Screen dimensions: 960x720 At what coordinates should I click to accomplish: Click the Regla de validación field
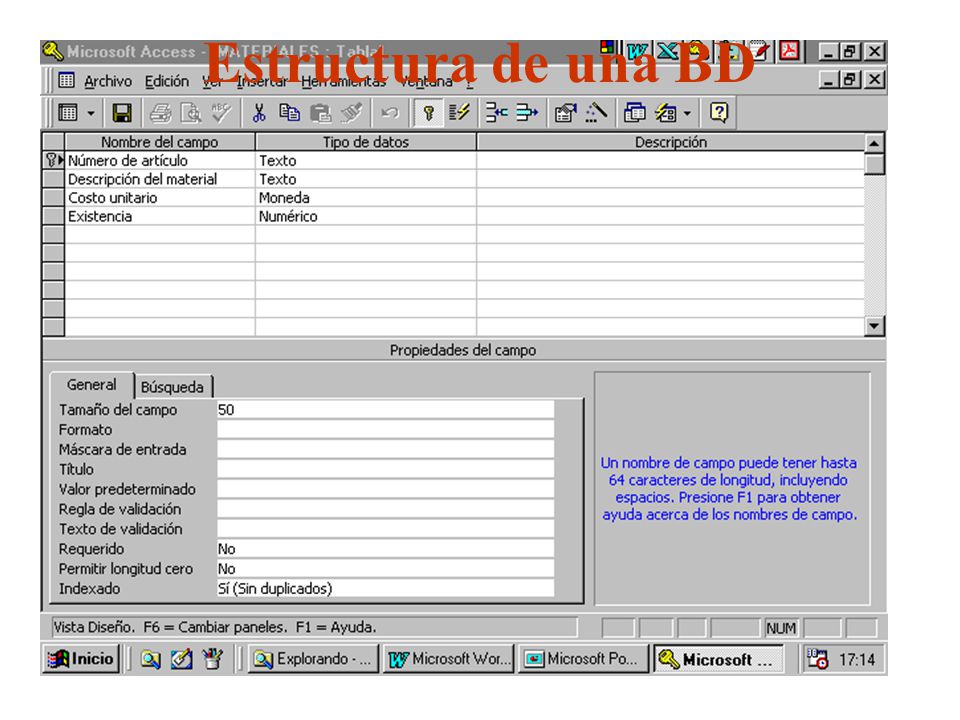tap(385, 509)
